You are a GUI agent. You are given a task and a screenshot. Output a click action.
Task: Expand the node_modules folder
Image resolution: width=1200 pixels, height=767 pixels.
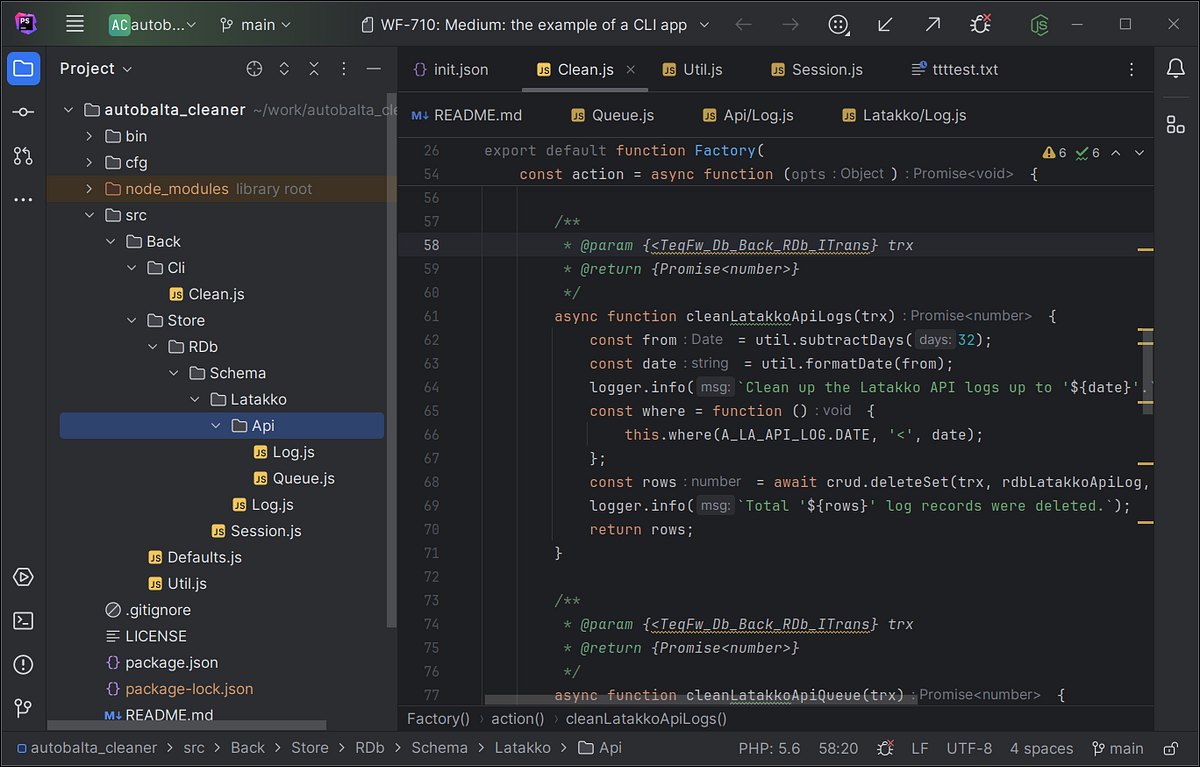coord(89,189)
